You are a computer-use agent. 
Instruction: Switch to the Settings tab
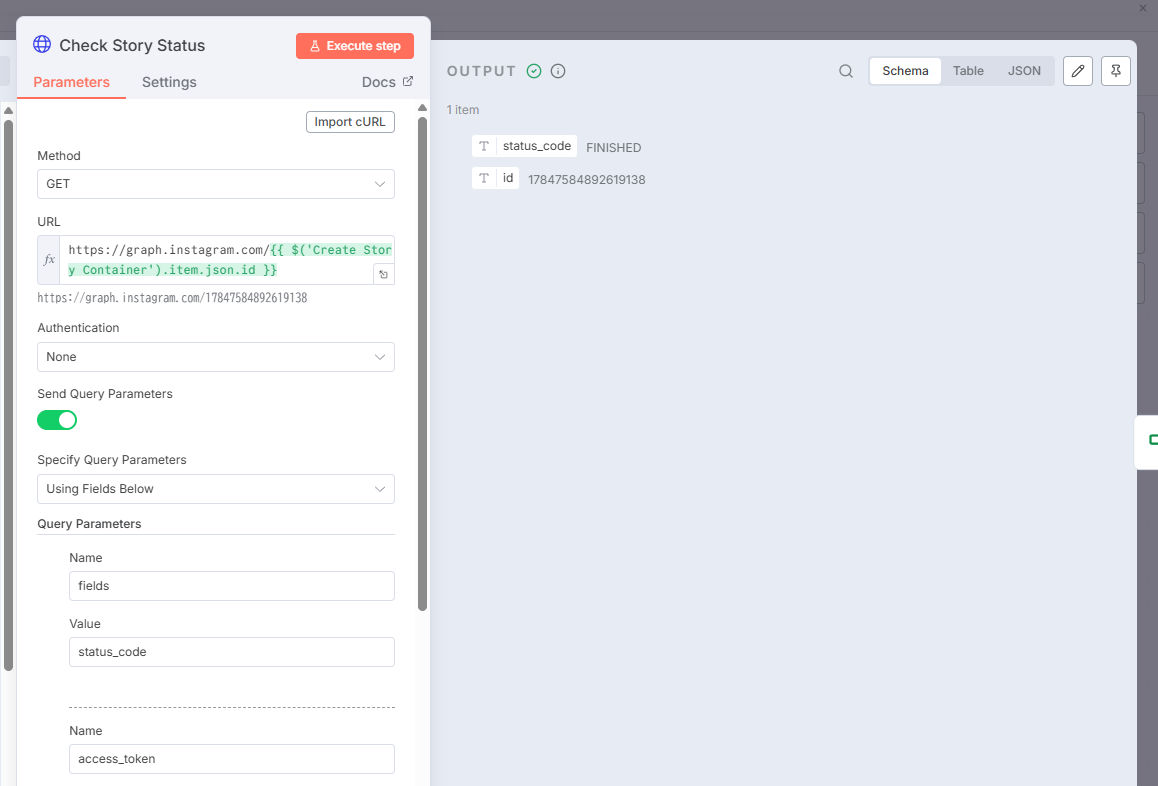[x=169, y=82]
